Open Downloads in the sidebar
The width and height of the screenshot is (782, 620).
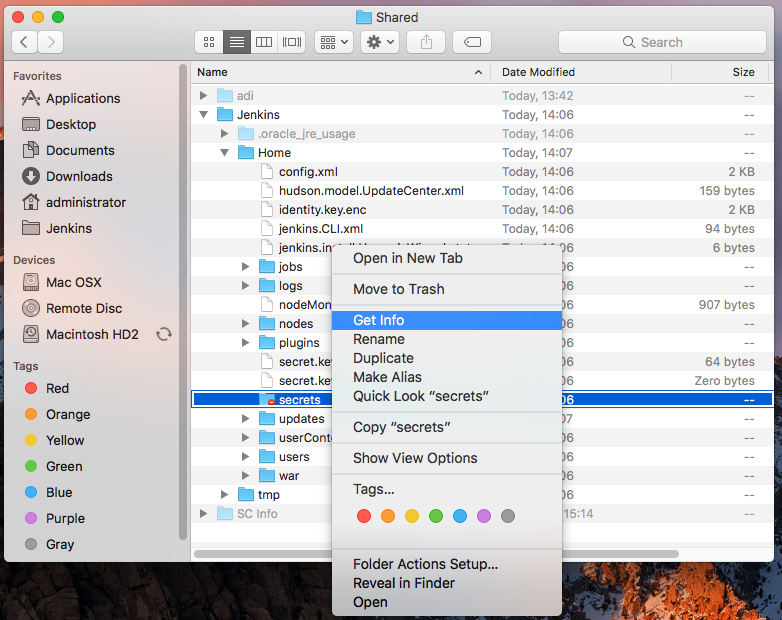[67, 176]
